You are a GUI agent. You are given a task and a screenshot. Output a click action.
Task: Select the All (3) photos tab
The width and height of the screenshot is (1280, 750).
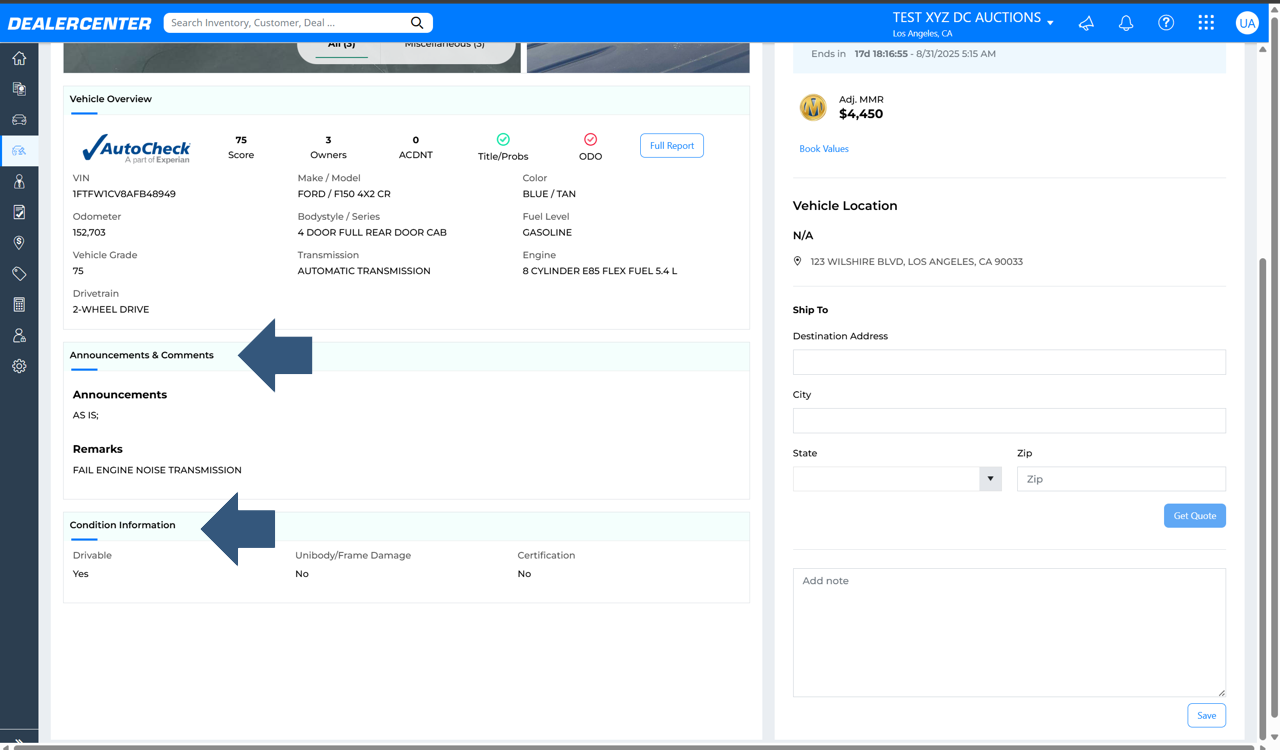point(341,45)
